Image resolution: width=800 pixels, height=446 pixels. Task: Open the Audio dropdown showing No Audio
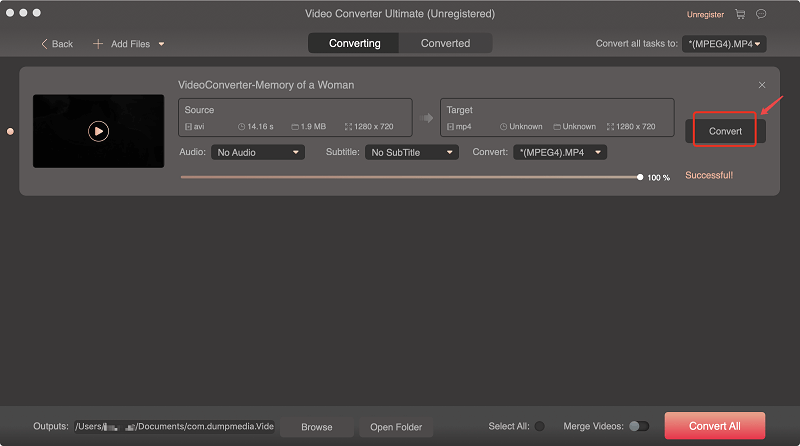pos(257,152)
